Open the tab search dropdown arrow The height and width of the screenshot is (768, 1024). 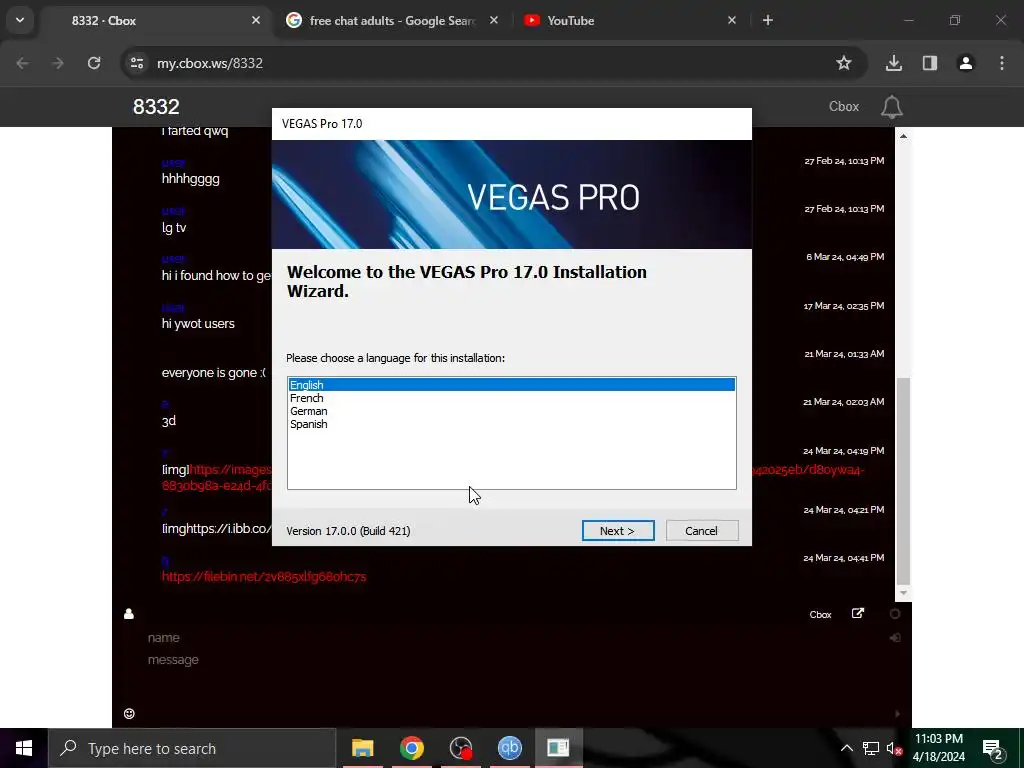click(x=20, y=20)
